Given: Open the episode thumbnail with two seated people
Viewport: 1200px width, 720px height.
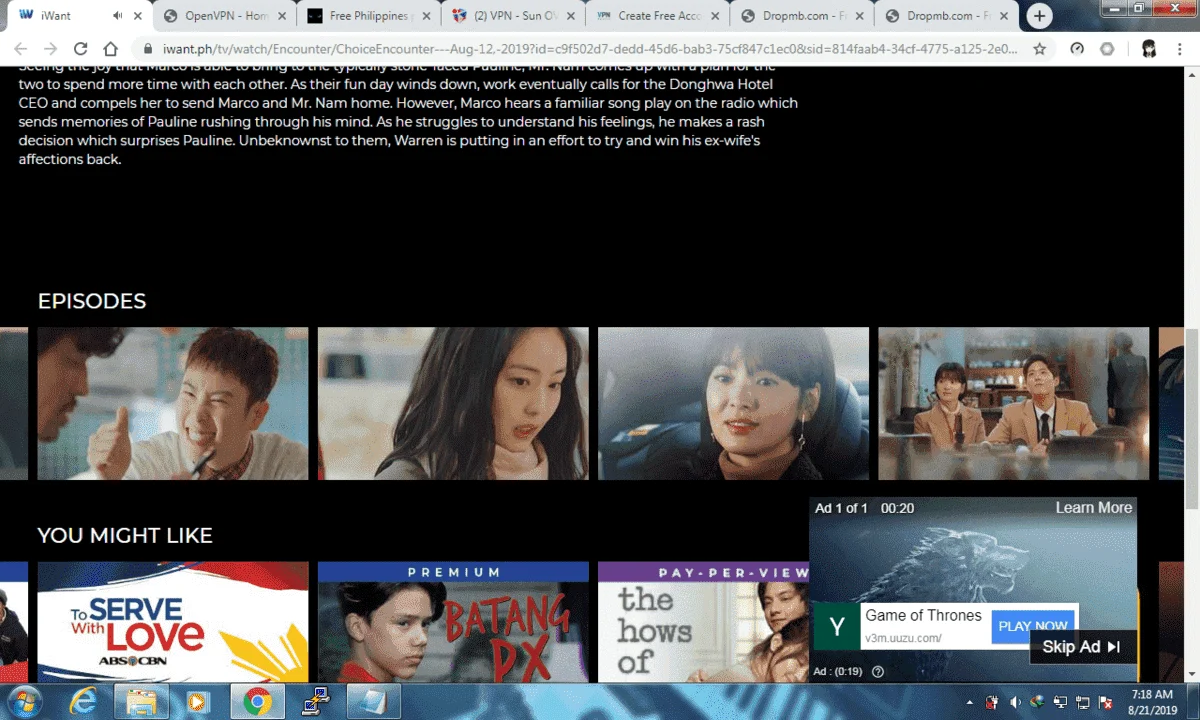Looking at the screenshot, I should click(1013, 403).
